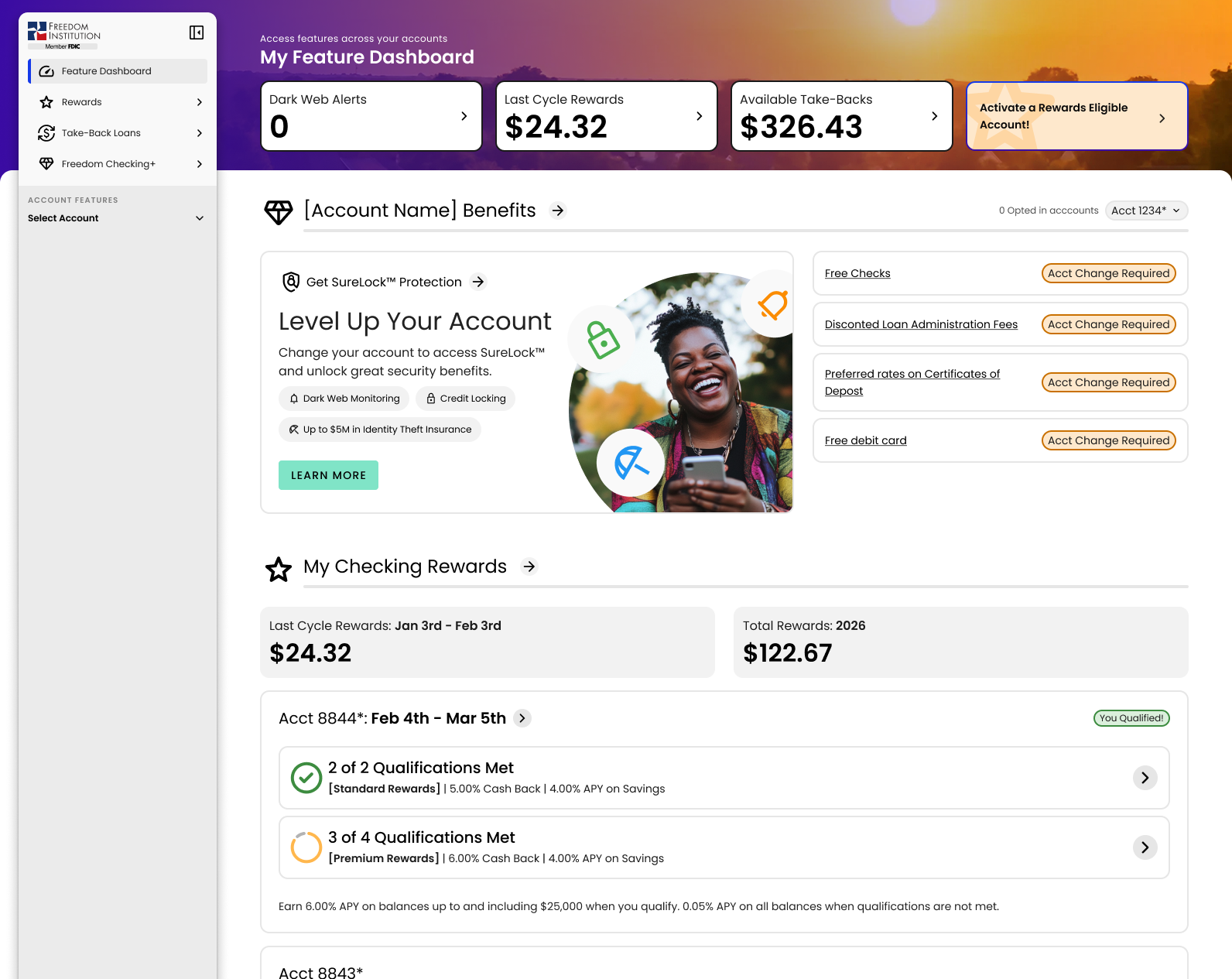Collapse the sidebar panel icon

pyautogui.click(x=197, y=33)
